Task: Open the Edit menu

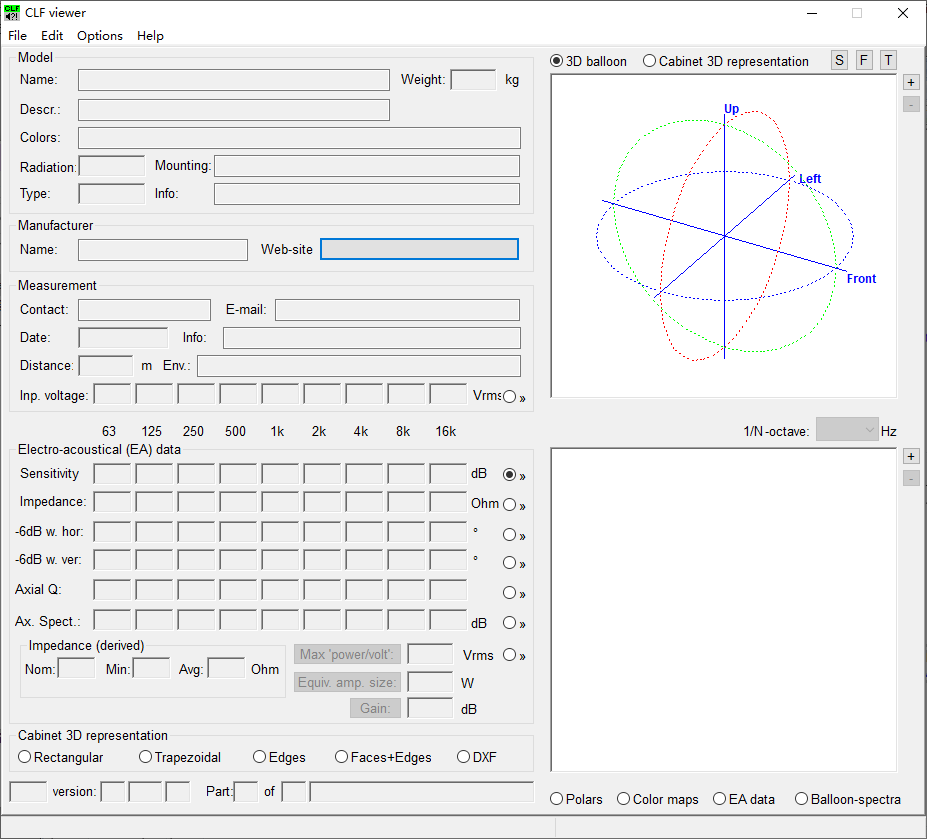Action: click(52, 35)
